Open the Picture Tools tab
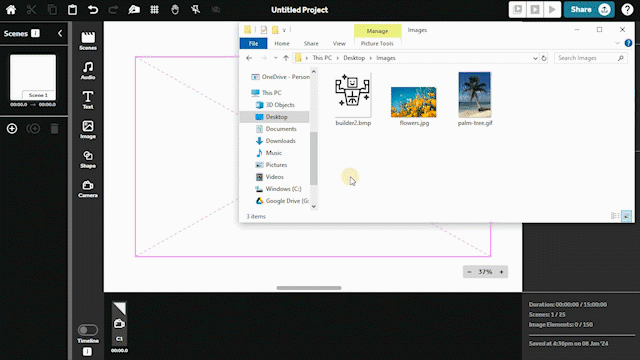This screenshot has width=640, height=360. coord(377,43)
